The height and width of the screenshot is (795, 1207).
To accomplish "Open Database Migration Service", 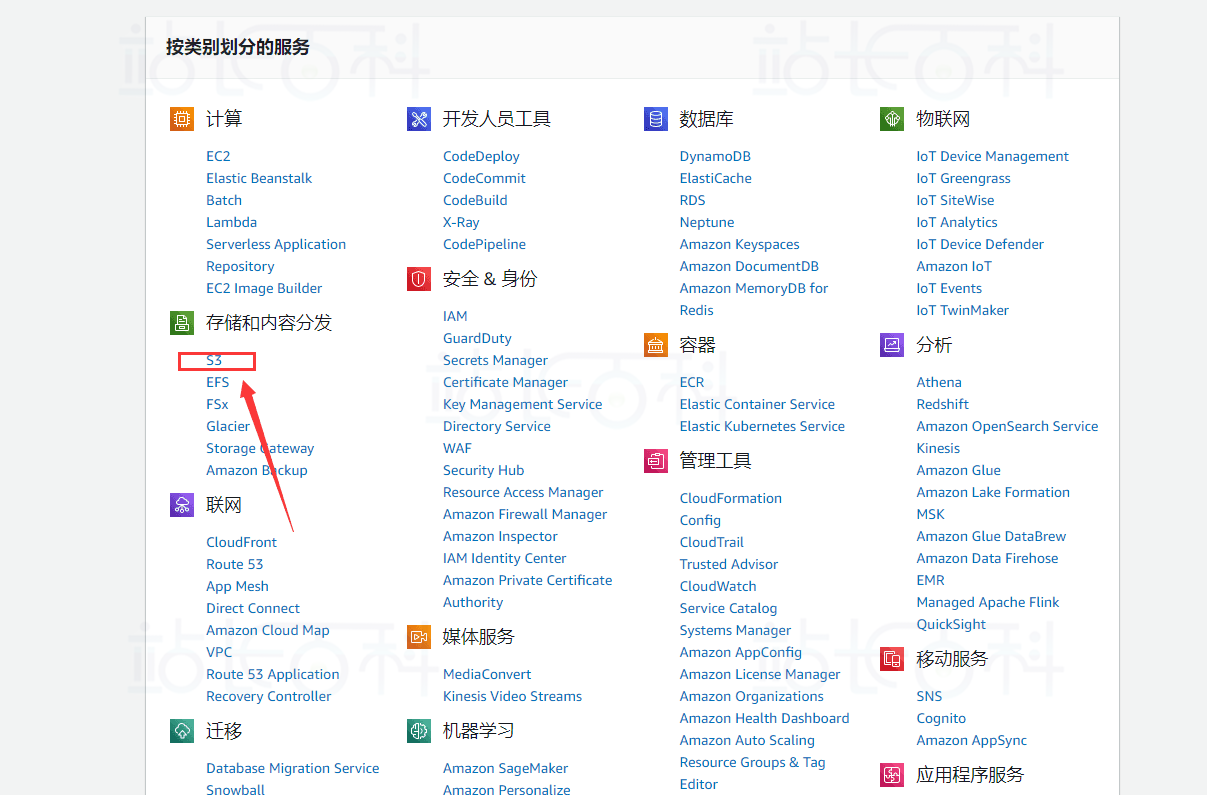I will coord(293,768).
